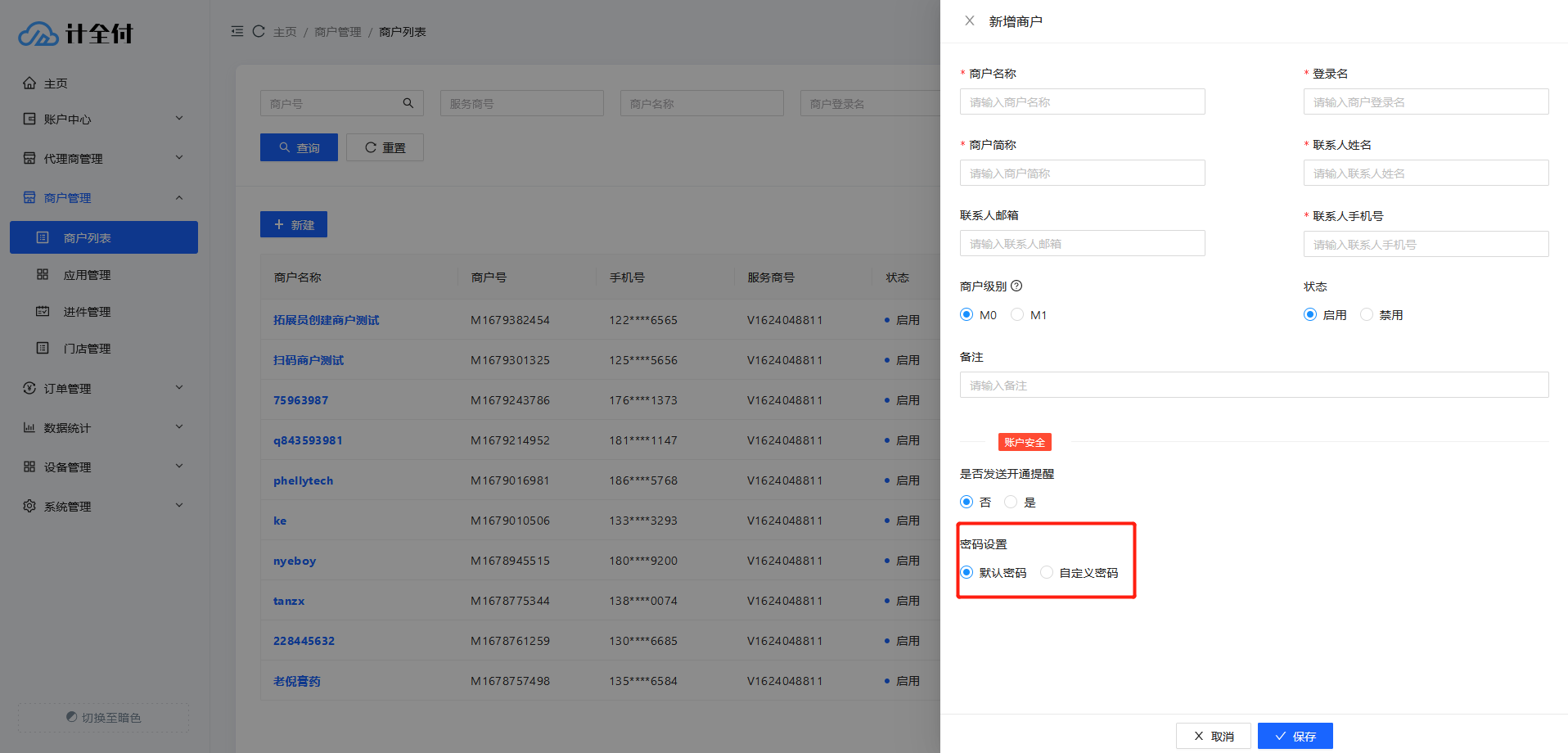Click the help icon beside 商户级别
Screen dimensions: 1568x753
tap(1016, 286)
